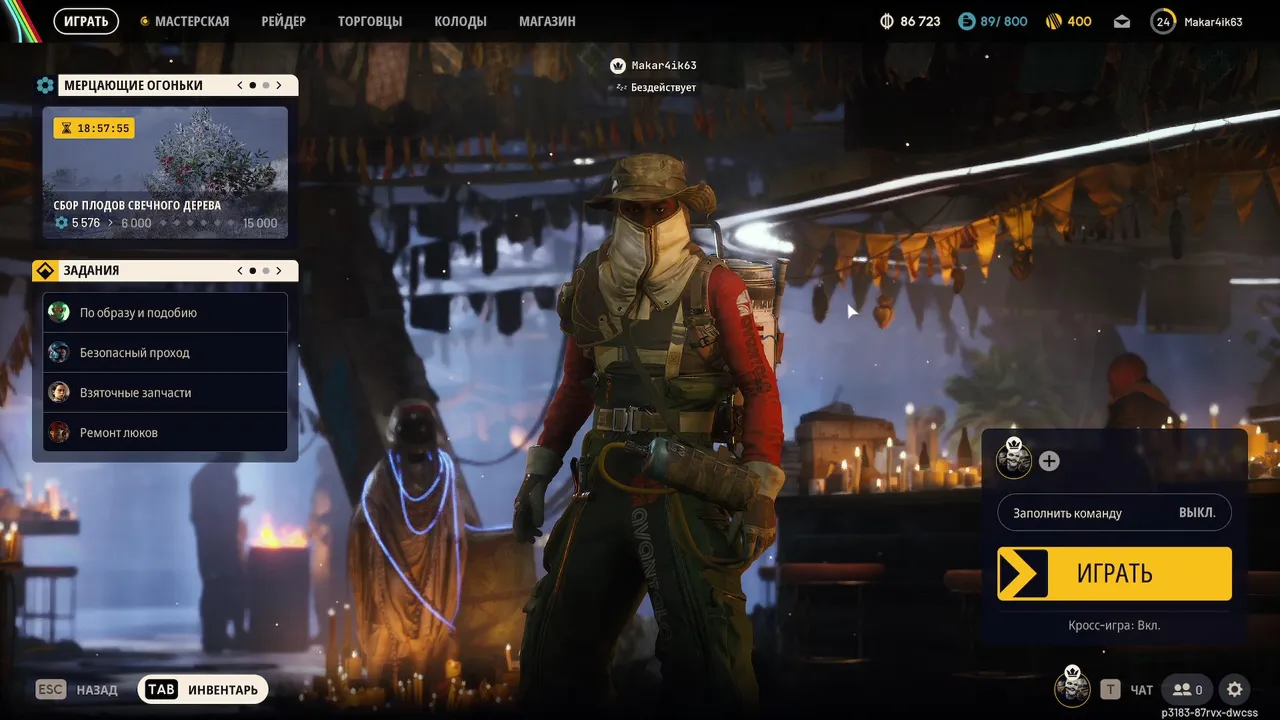Click the avatar icon of Безопасный проход
Screen dimensions: 1280x720
59,352
